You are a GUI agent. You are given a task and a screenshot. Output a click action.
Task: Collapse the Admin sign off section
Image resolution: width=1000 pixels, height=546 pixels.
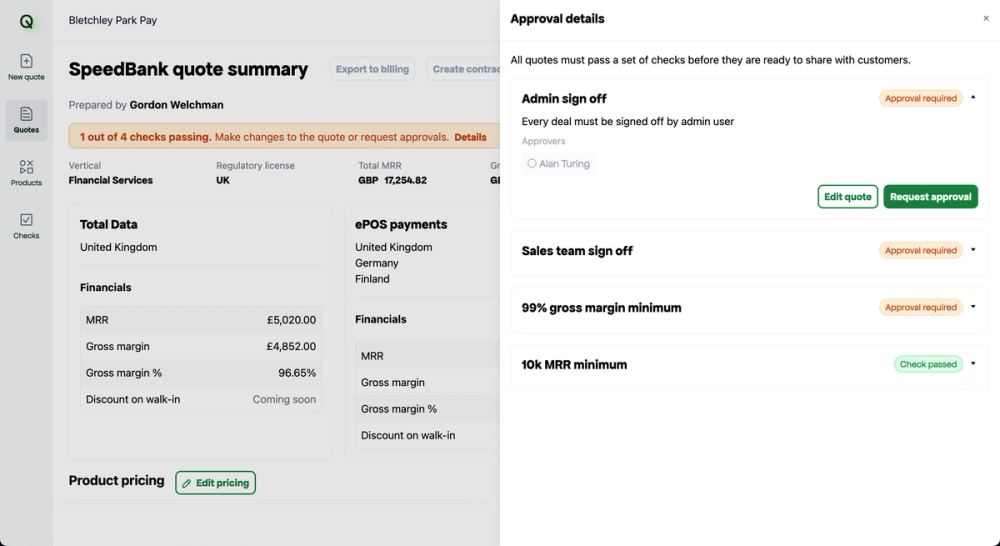[x=973, y=98]
